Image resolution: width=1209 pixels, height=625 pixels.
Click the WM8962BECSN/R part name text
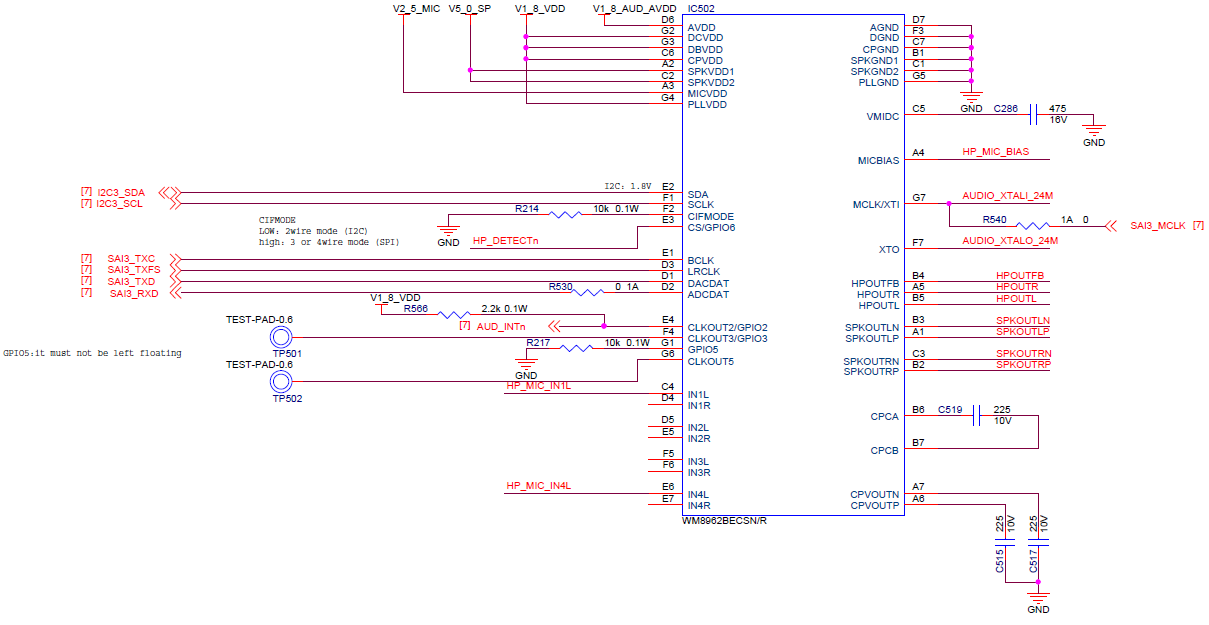point(725,519)
